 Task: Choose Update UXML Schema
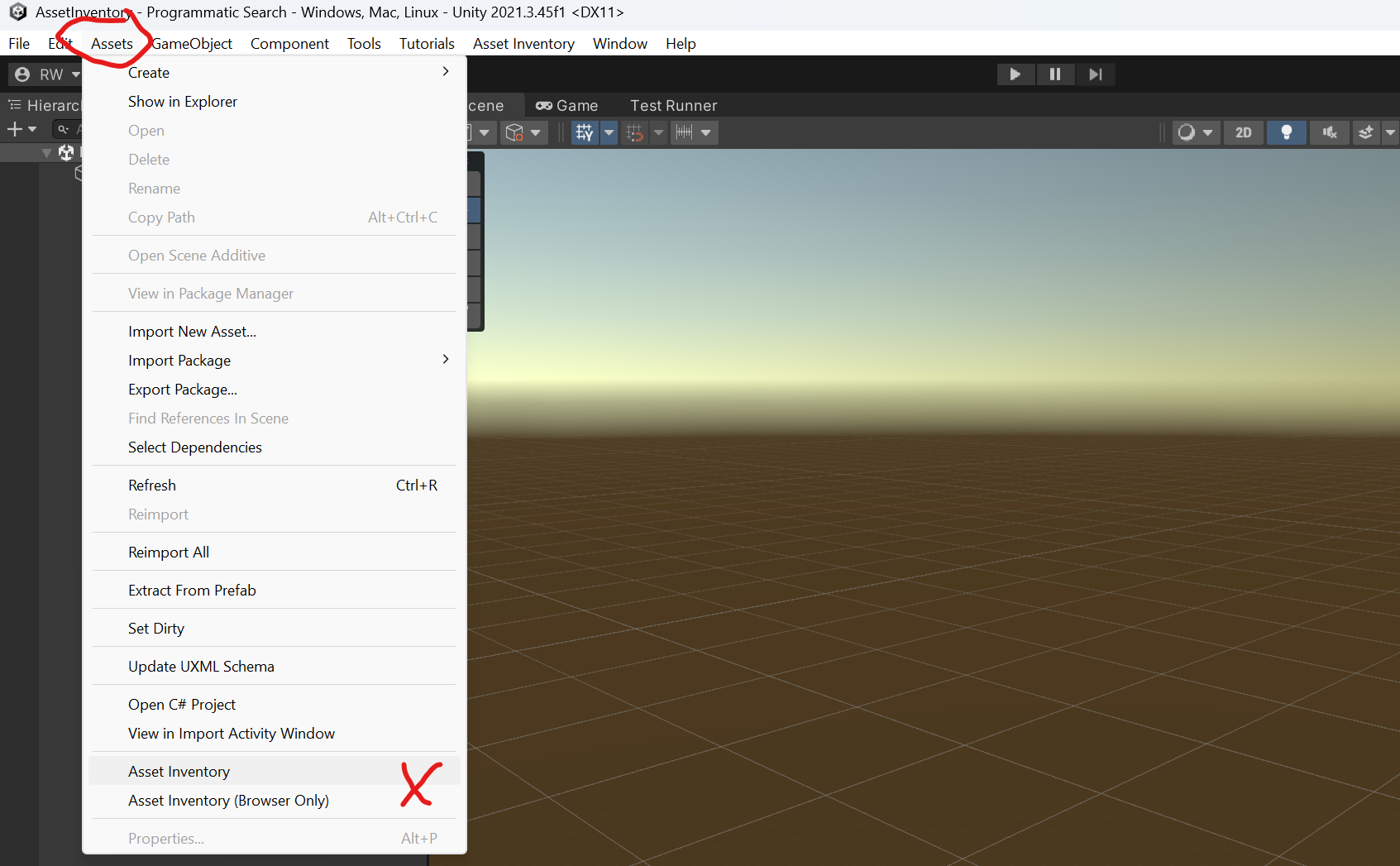point(275,666)
